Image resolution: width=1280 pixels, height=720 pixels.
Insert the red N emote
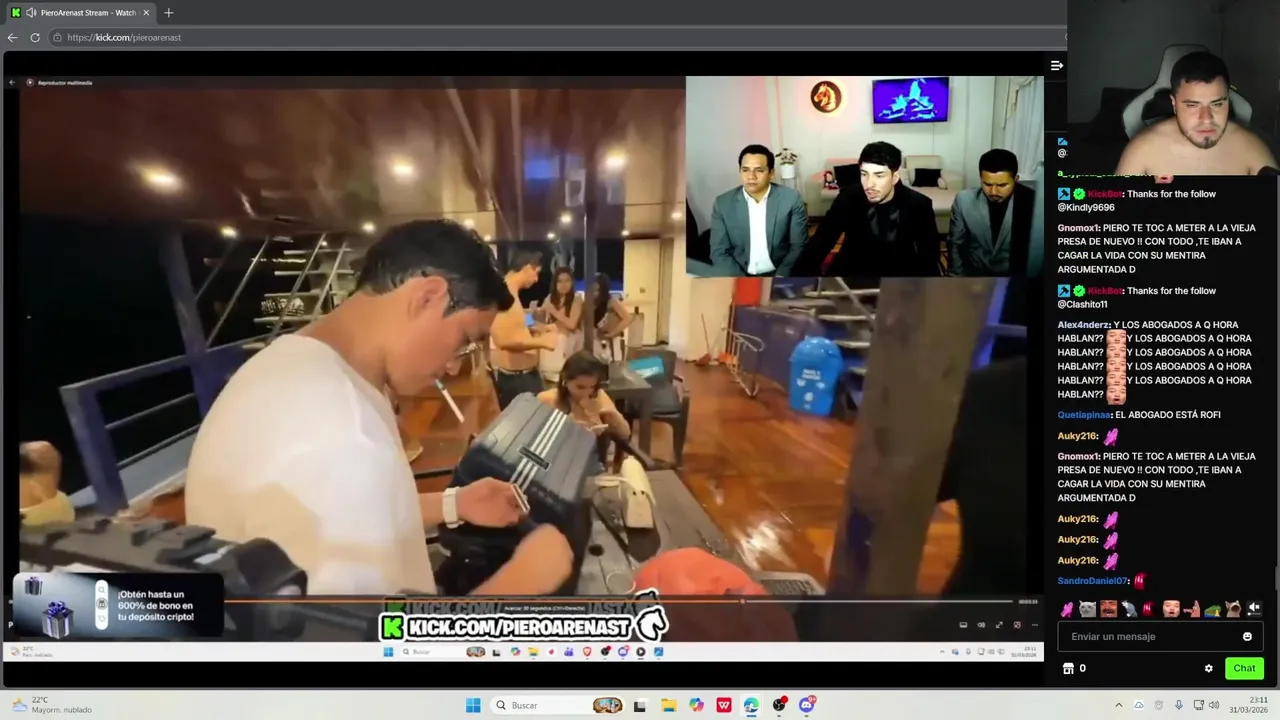coord(1148,609)
